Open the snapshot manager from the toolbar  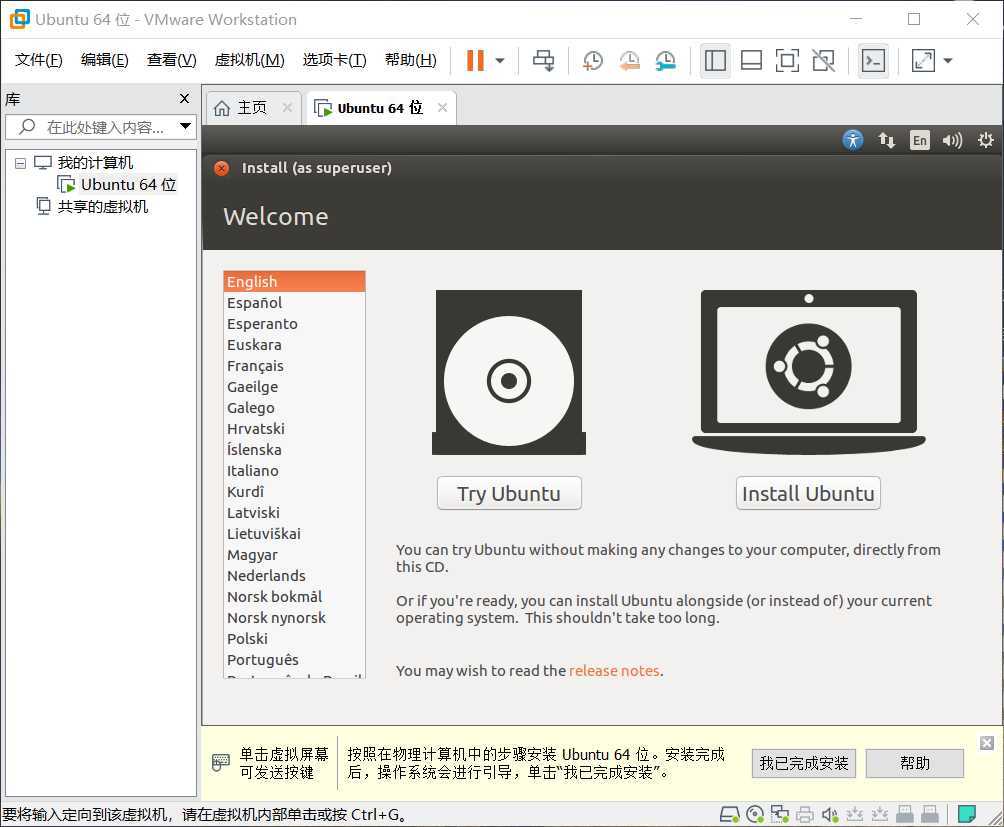[666, 61]
